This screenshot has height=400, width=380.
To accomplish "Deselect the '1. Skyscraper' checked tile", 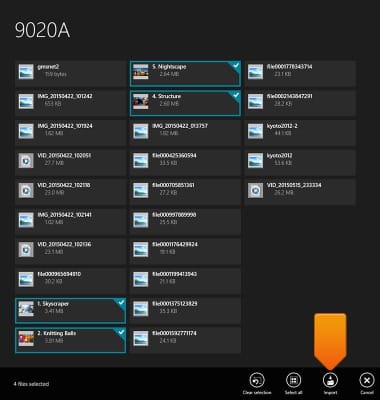I will click(70, 311).
